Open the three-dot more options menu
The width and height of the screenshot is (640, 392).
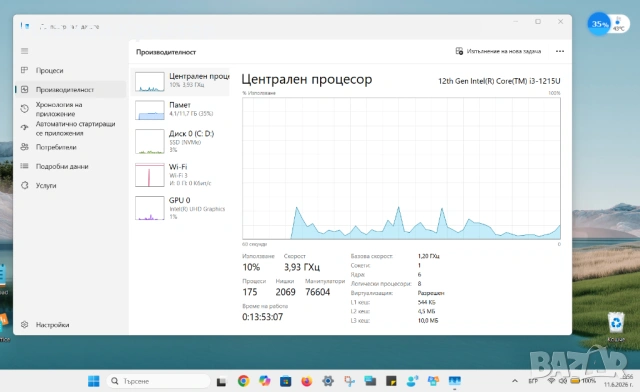pyautogui.click(x=560, y=51)
